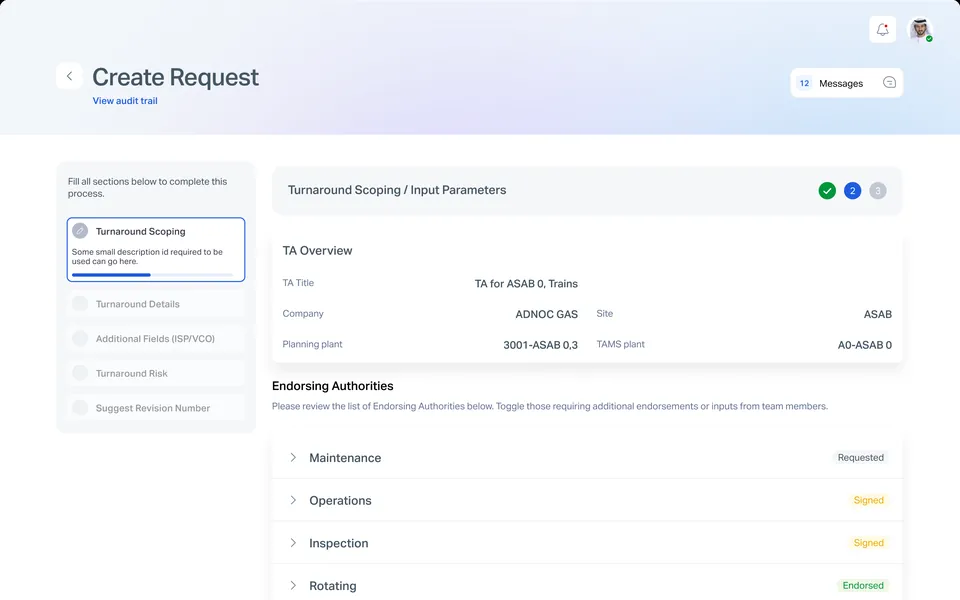This screenshot has width=960, height=600.
Task: Click the "Operations" authority name
Action: pyautogui.click(x=340, y=501)
